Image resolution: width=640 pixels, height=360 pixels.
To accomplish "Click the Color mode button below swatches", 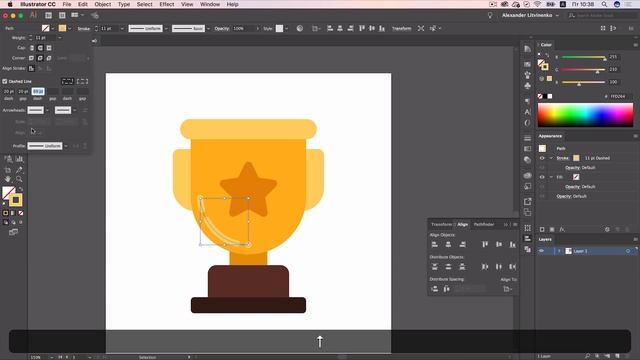I will (x=6, y=213).
